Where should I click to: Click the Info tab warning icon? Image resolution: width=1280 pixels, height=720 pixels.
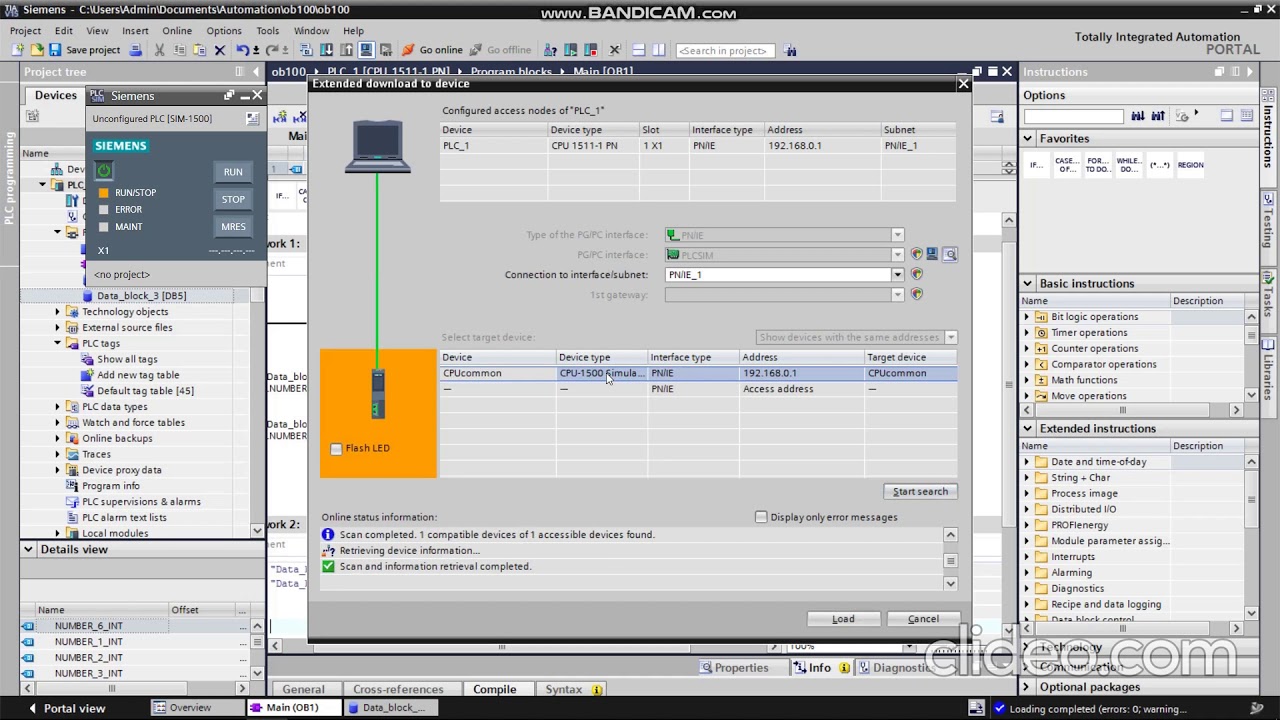[845, 668]
